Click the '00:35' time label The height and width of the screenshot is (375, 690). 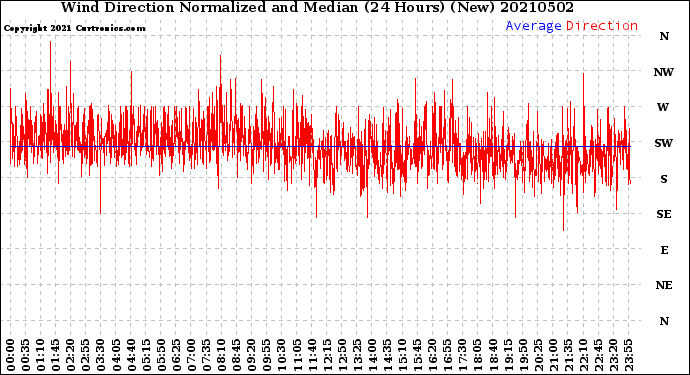tap(26, 355)
